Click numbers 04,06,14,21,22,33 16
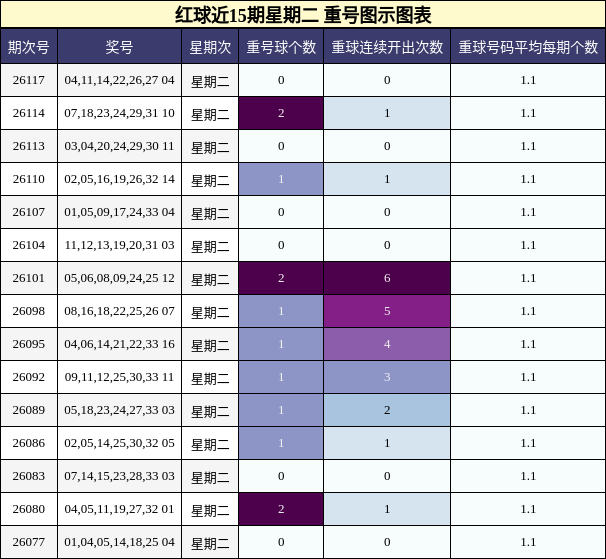Viewport: 606px width, 559px height. [119, 344]
